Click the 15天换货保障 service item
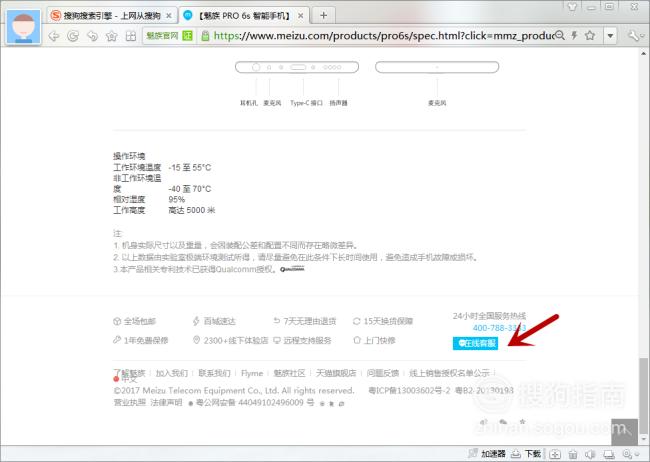Screen dimensions: 650x462 383,321
